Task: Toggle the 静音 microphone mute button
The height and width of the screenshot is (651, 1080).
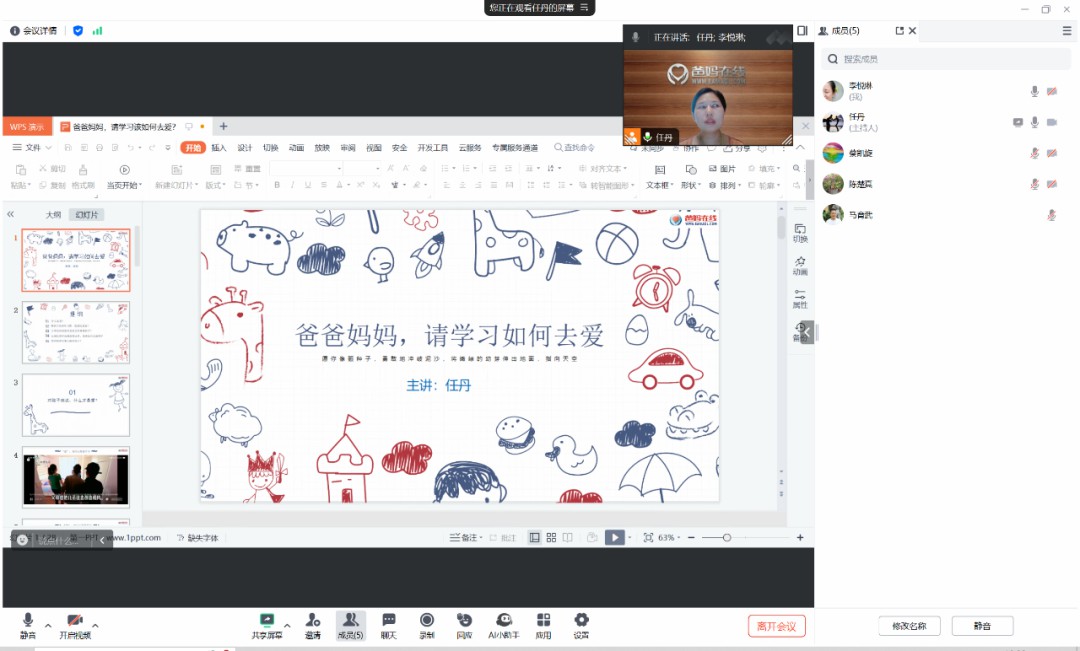Action: pos(28,625)
